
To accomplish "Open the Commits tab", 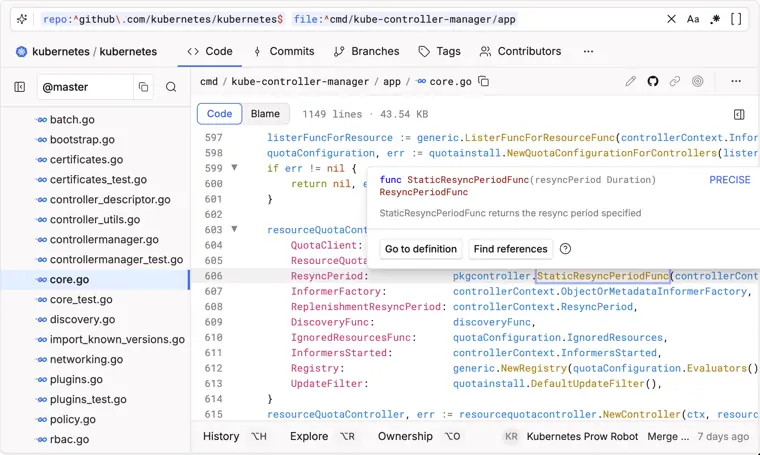I will tap(284, 51).
